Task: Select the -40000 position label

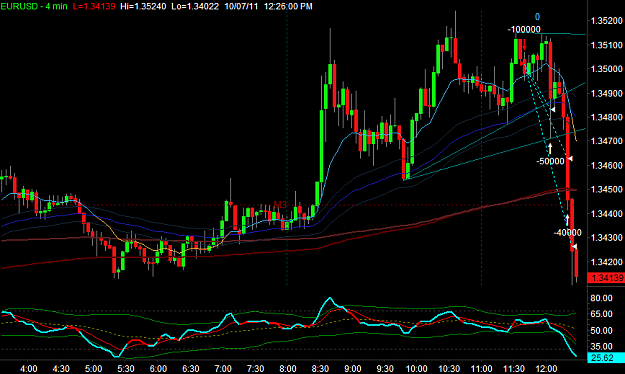Action: click(568, 232)
